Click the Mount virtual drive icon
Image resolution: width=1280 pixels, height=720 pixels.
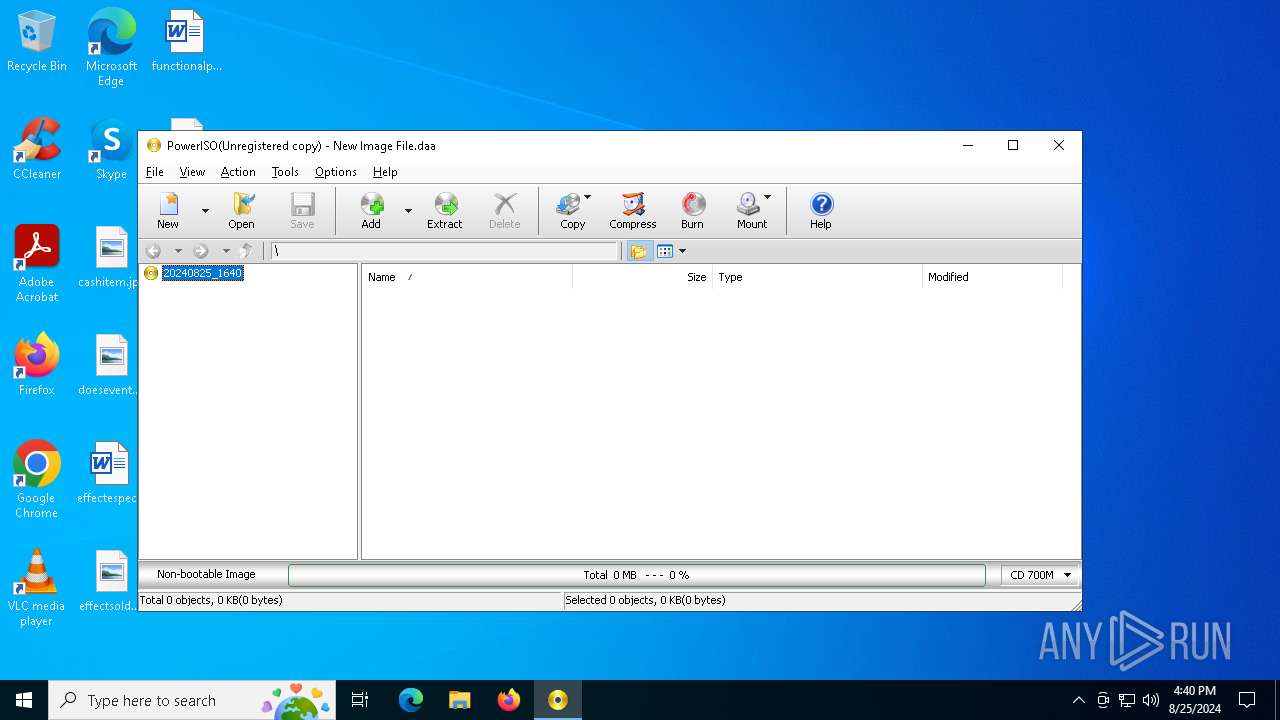pyautogui.click(x=752, y=211)
